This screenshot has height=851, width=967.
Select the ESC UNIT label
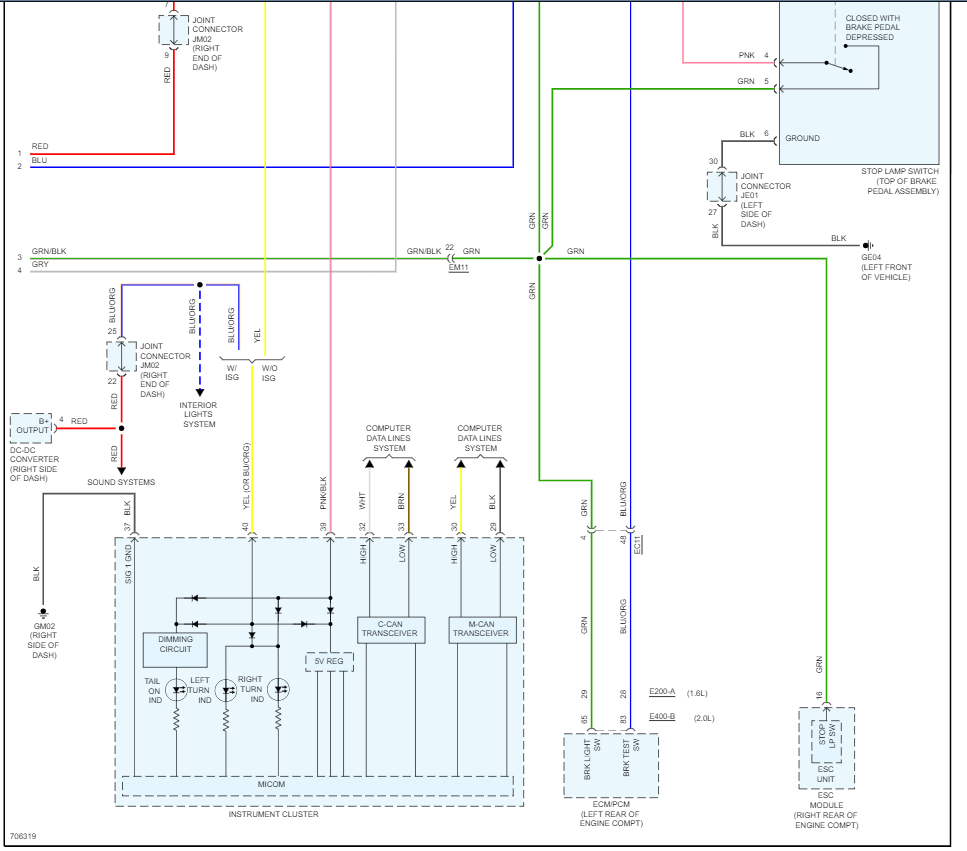tap(825, 774)
